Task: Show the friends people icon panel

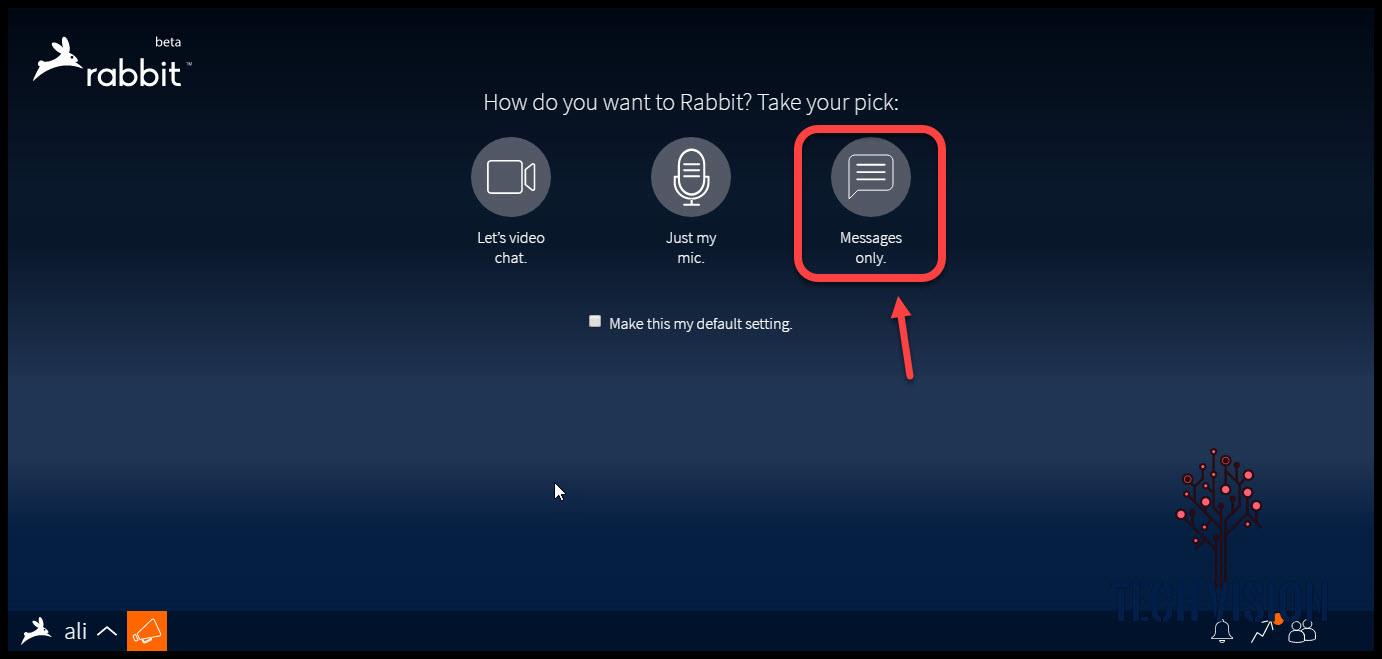Action: coord(1302,631)
